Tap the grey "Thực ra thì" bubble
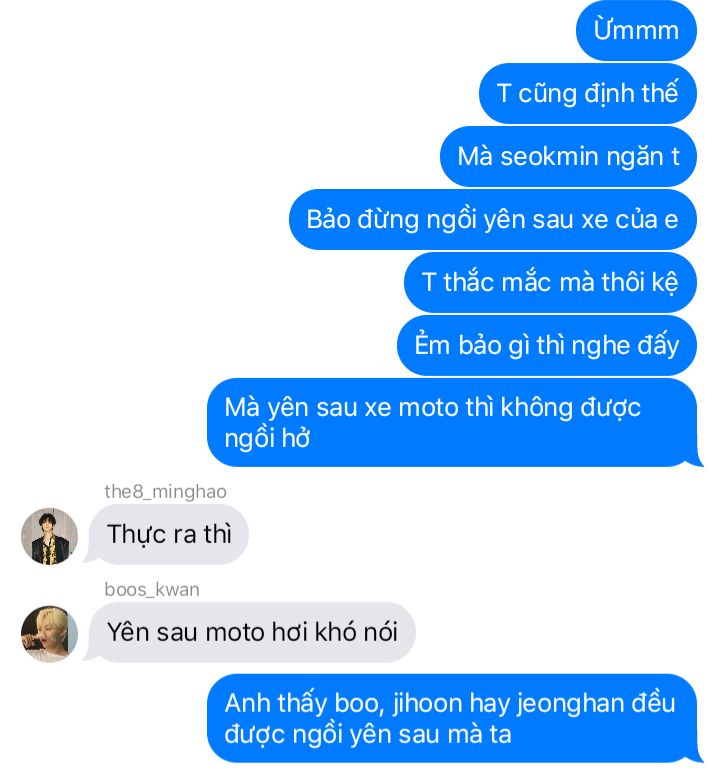 (167, 534)
